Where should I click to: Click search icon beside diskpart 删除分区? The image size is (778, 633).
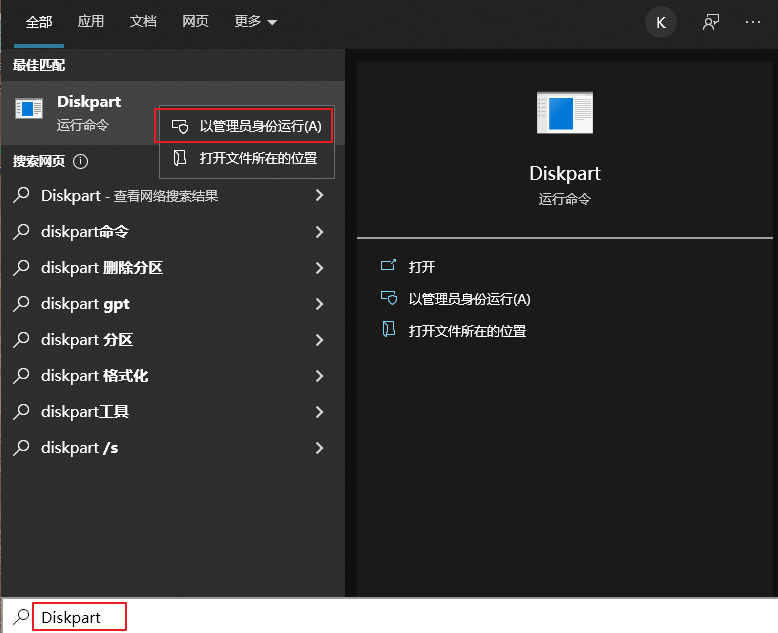[21, 268]
